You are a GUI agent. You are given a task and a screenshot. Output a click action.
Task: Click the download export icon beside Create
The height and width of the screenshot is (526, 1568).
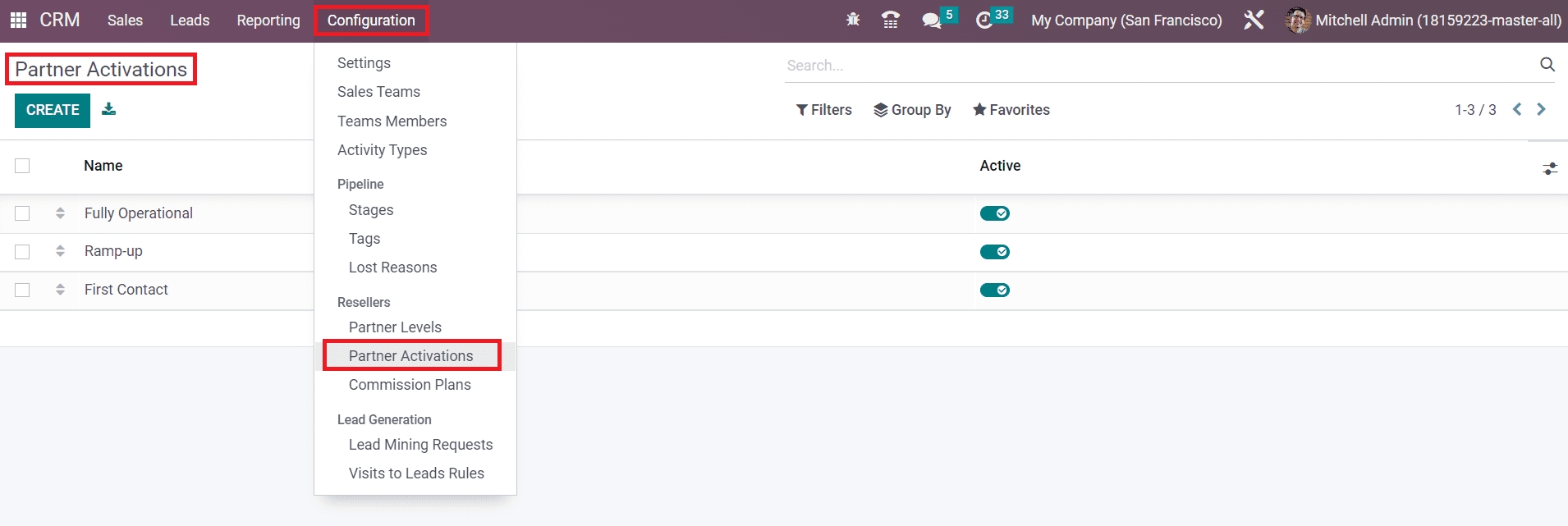tap(108, 109)
